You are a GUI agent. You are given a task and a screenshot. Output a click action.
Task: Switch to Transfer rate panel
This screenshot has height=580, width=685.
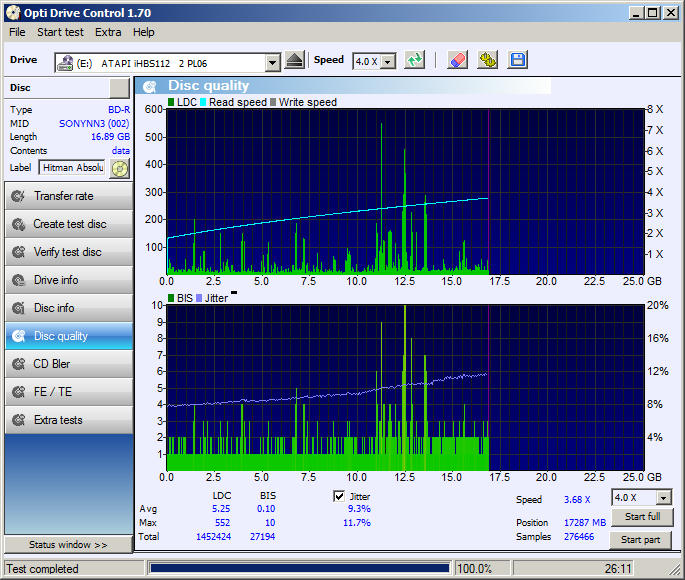[x=69, y=196]
